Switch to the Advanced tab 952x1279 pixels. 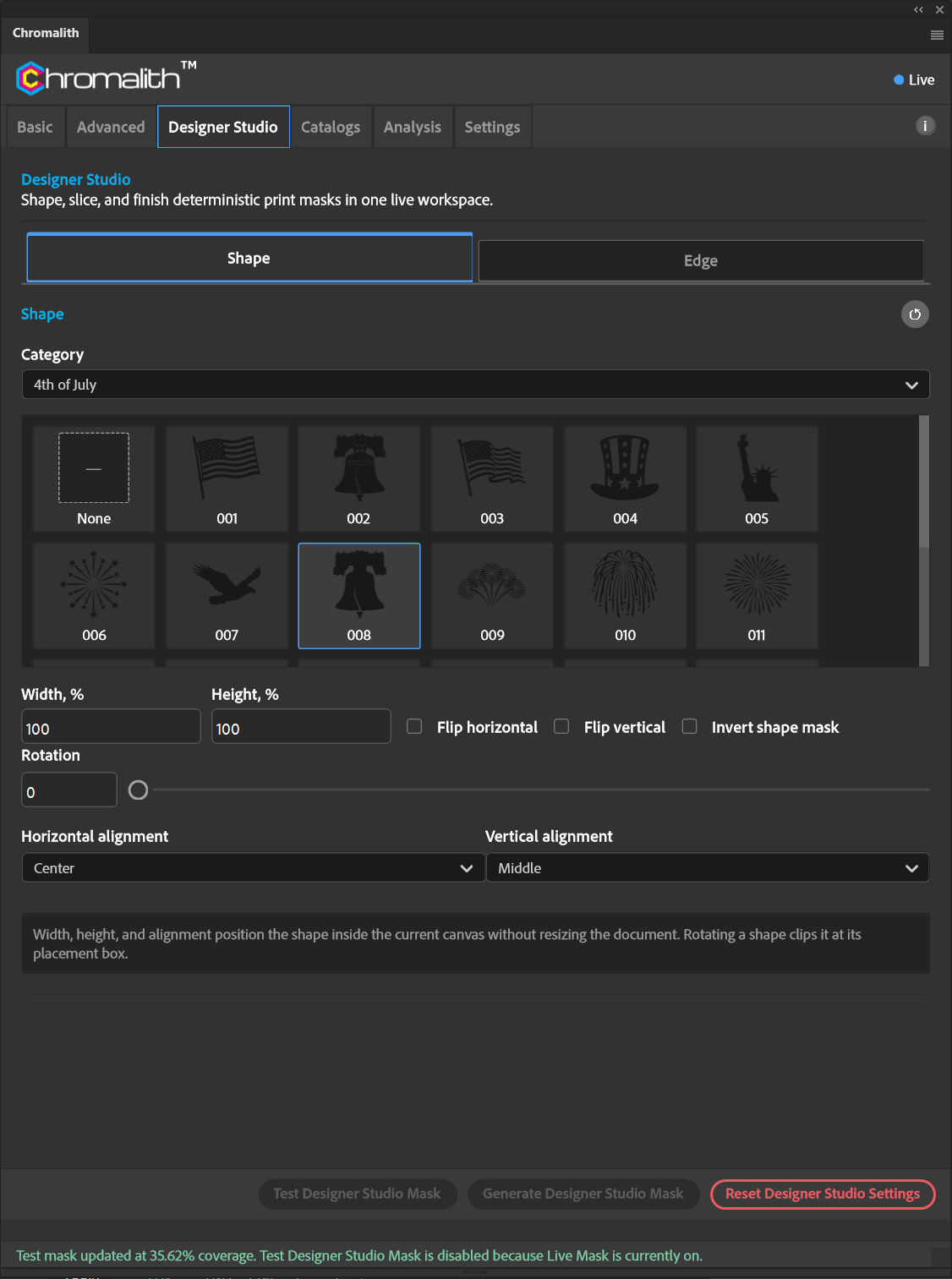111,127
